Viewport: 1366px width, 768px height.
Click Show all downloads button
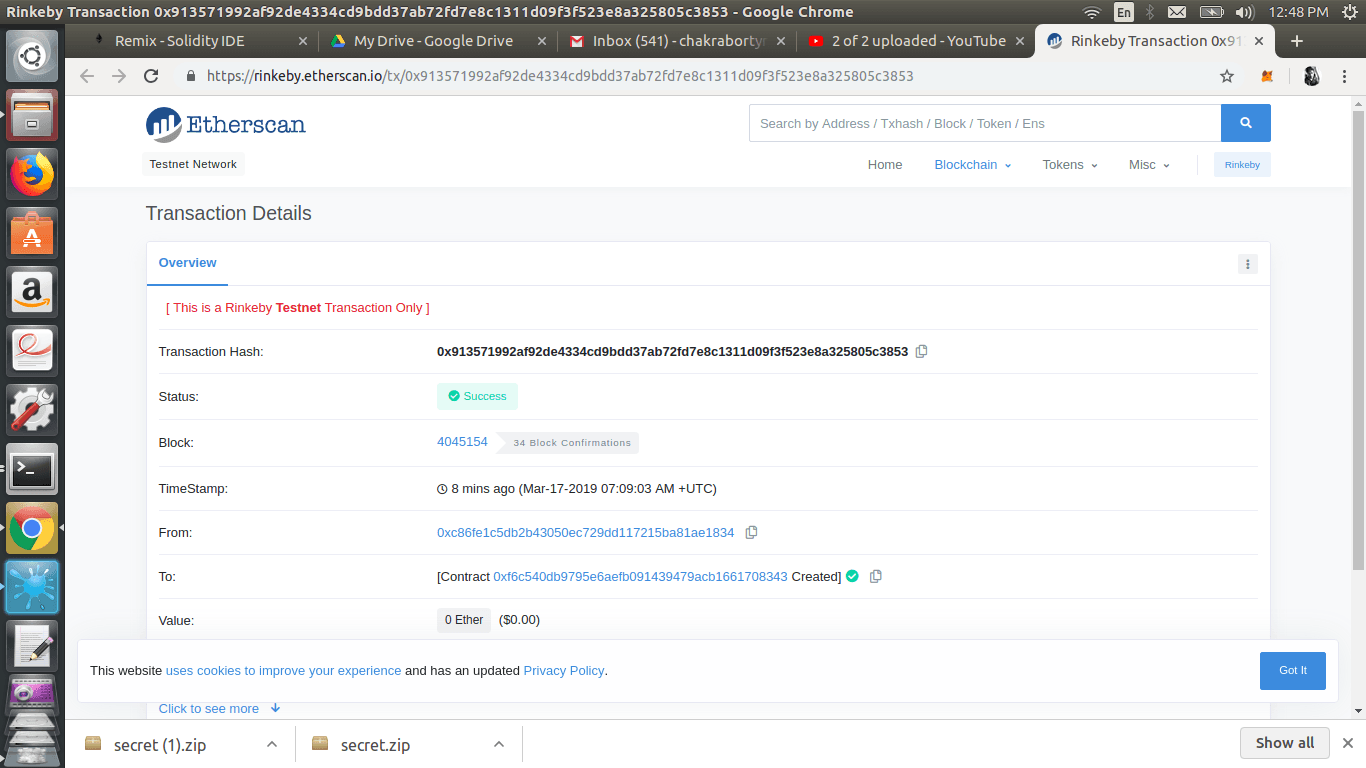(x=1285, y=743)
